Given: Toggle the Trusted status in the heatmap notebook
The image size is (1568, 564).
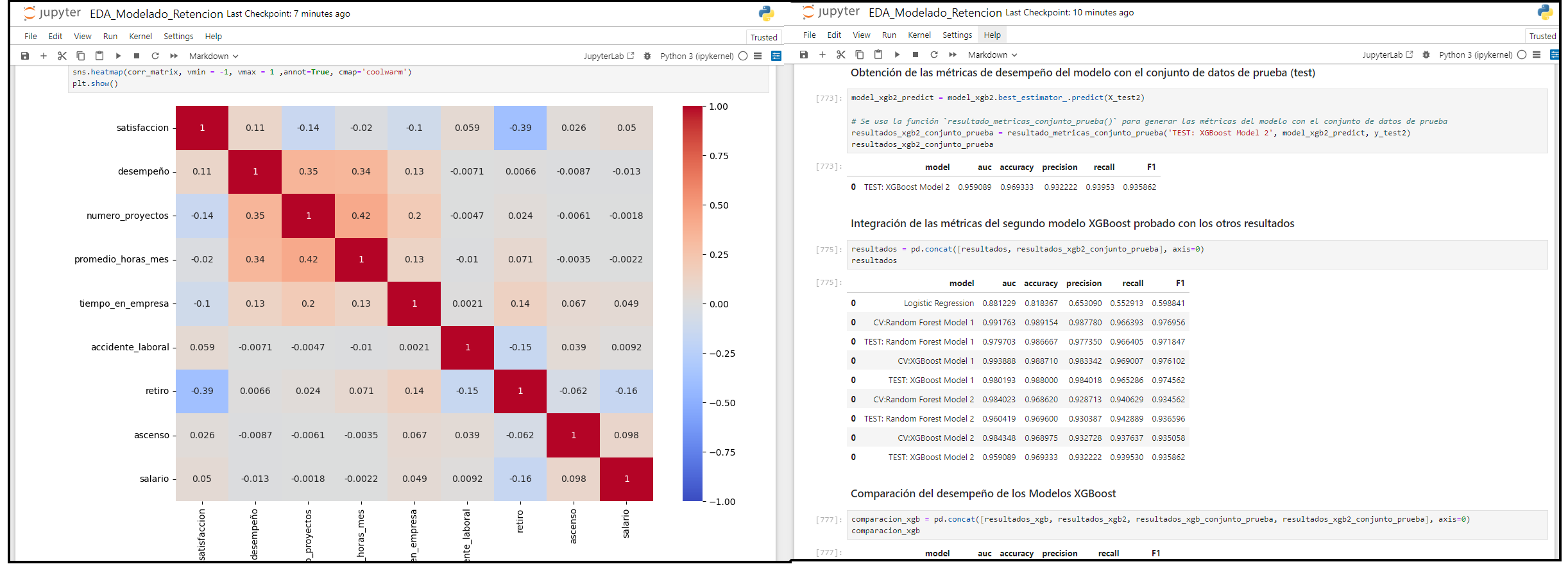Looking at the screenshot, I should [763, 37].
